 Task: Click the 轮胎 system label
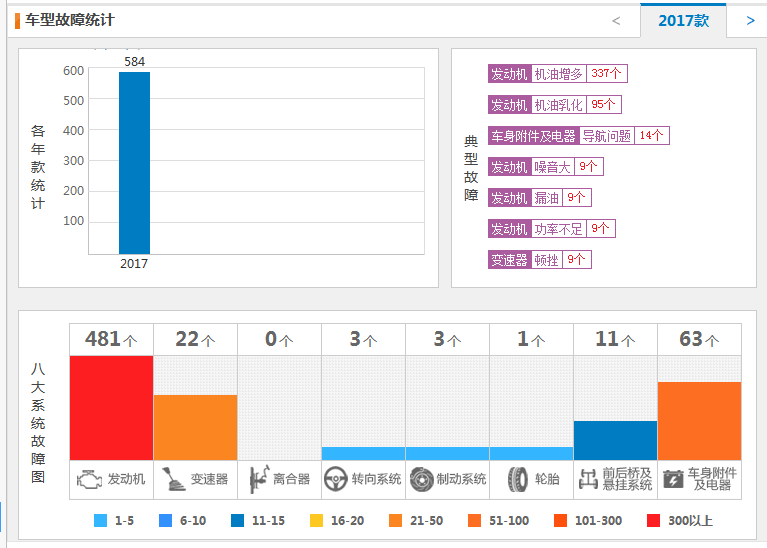click(547, 479)
